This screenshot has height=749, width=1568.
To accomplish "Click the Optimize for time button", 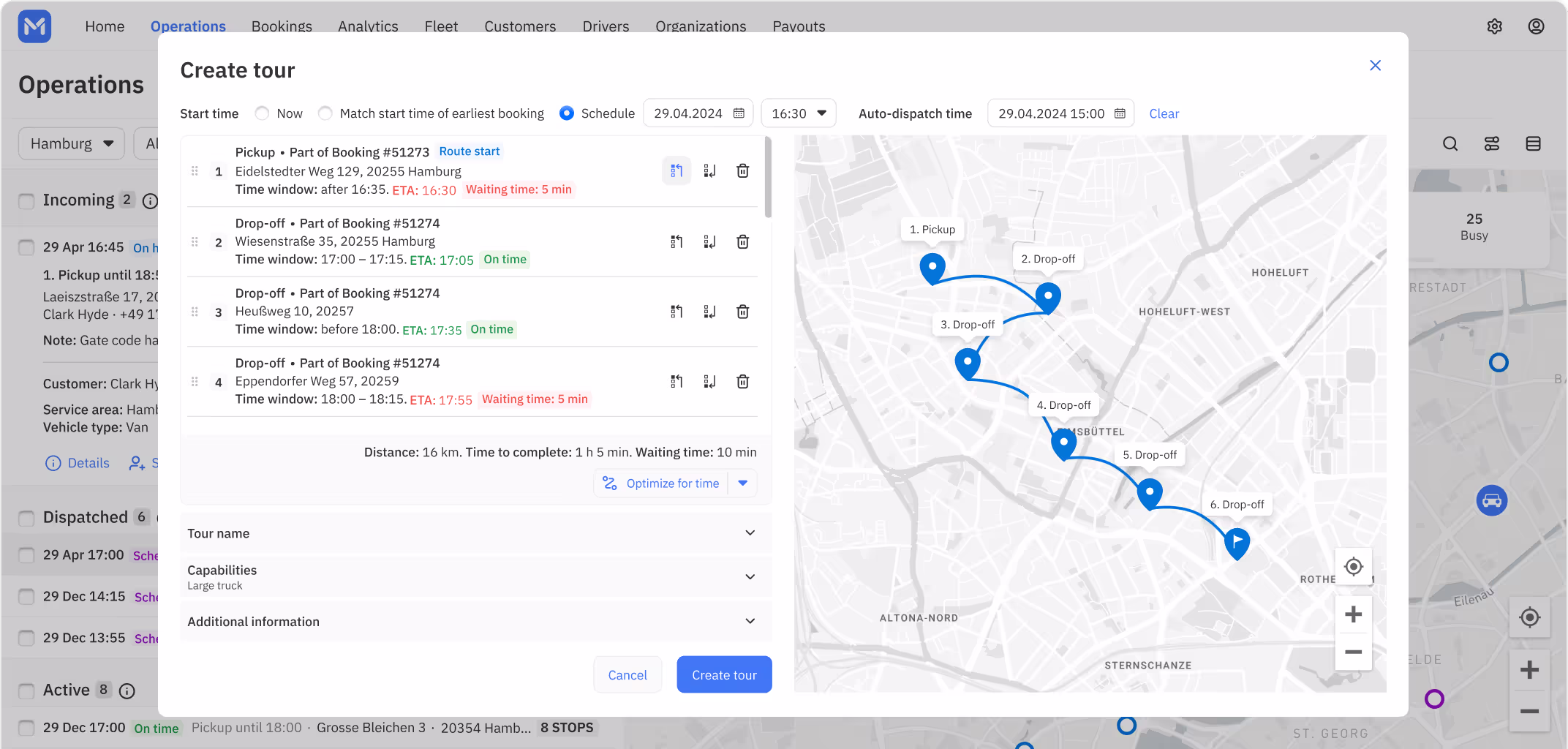I will tap(661, 483).
